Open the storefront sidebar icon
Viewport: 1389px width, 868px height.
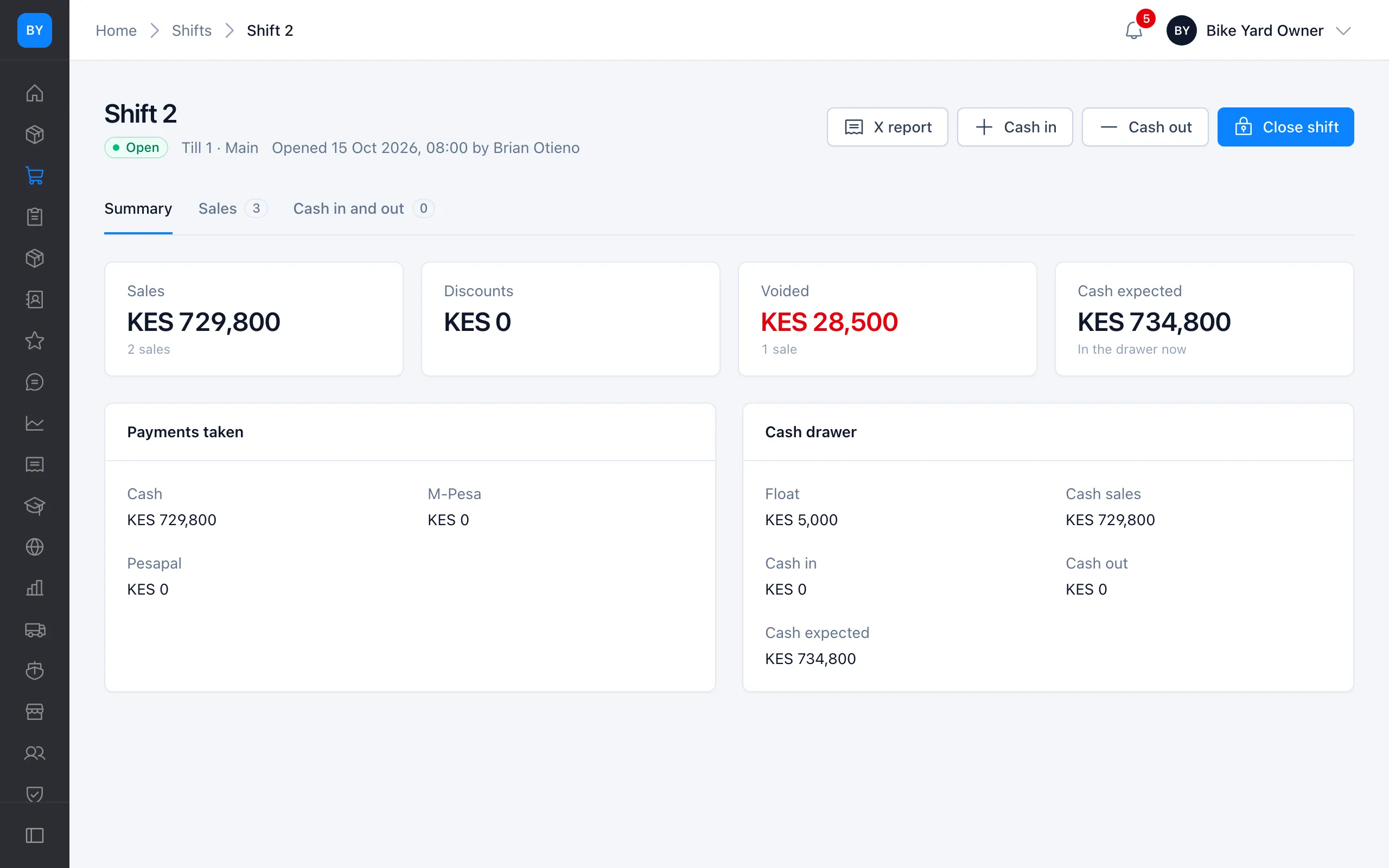tap(34, 712)
